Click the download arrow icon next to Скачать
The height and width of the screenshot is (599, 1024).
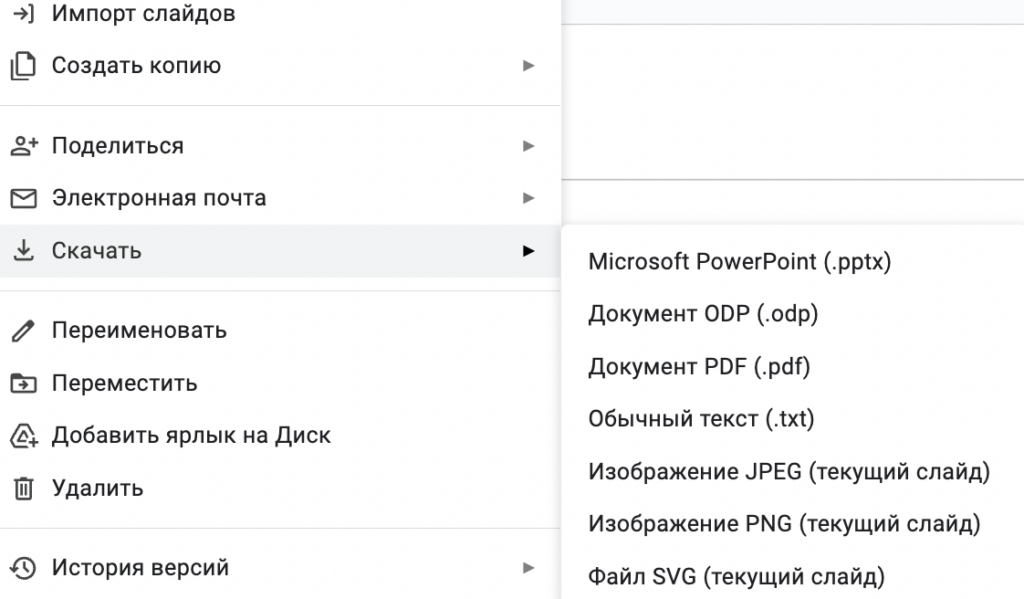[x=23, y=251]
